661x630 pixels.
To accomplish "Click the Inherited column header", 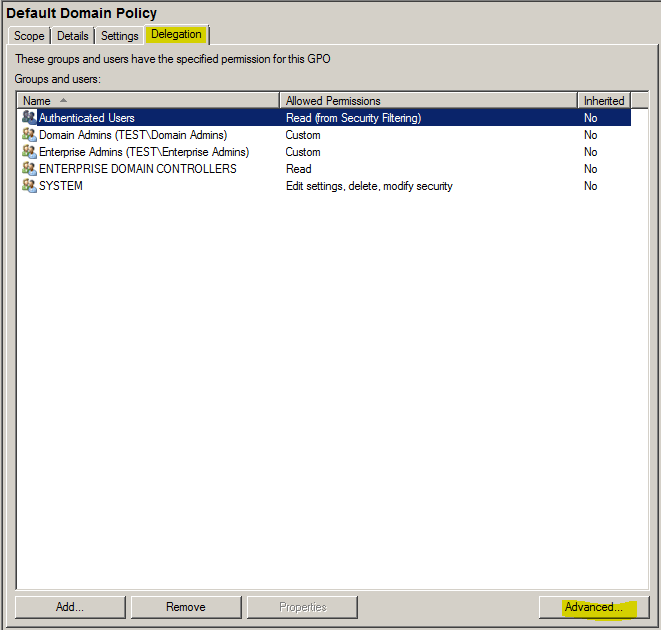I will [x=604, y=101].
